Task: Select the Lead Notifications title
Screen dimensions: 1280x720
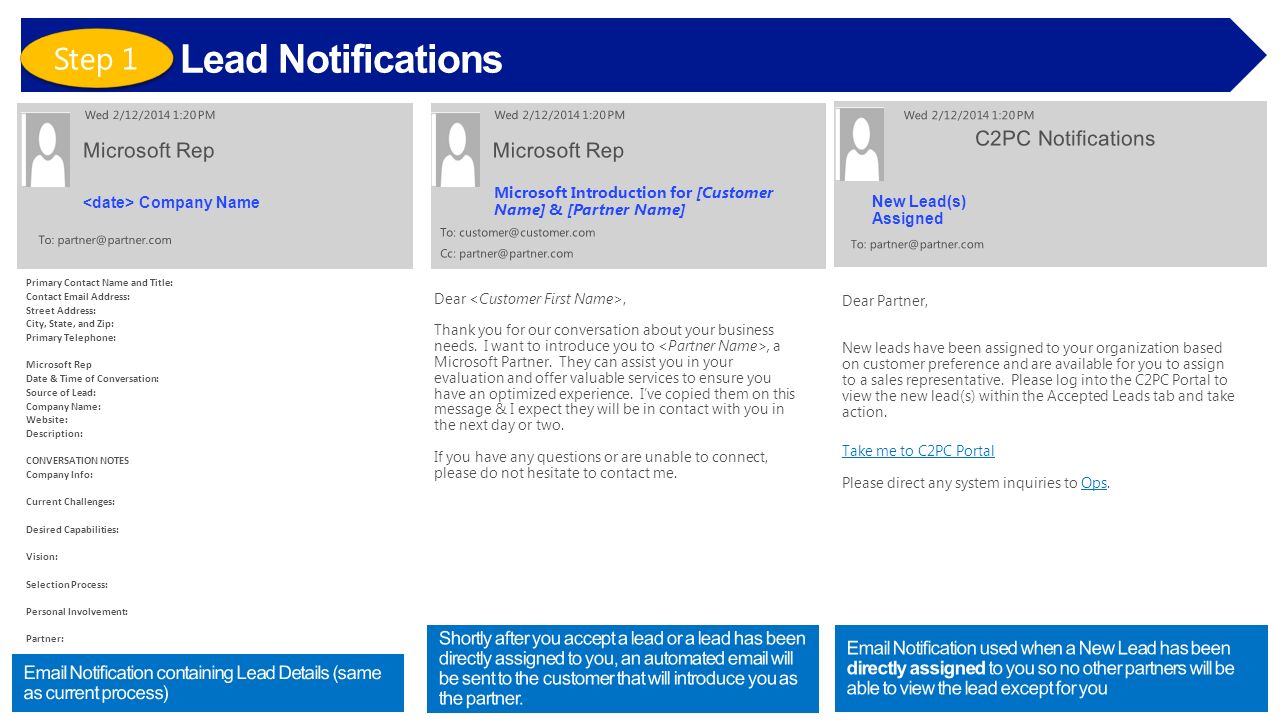Action: click(341, 59)
